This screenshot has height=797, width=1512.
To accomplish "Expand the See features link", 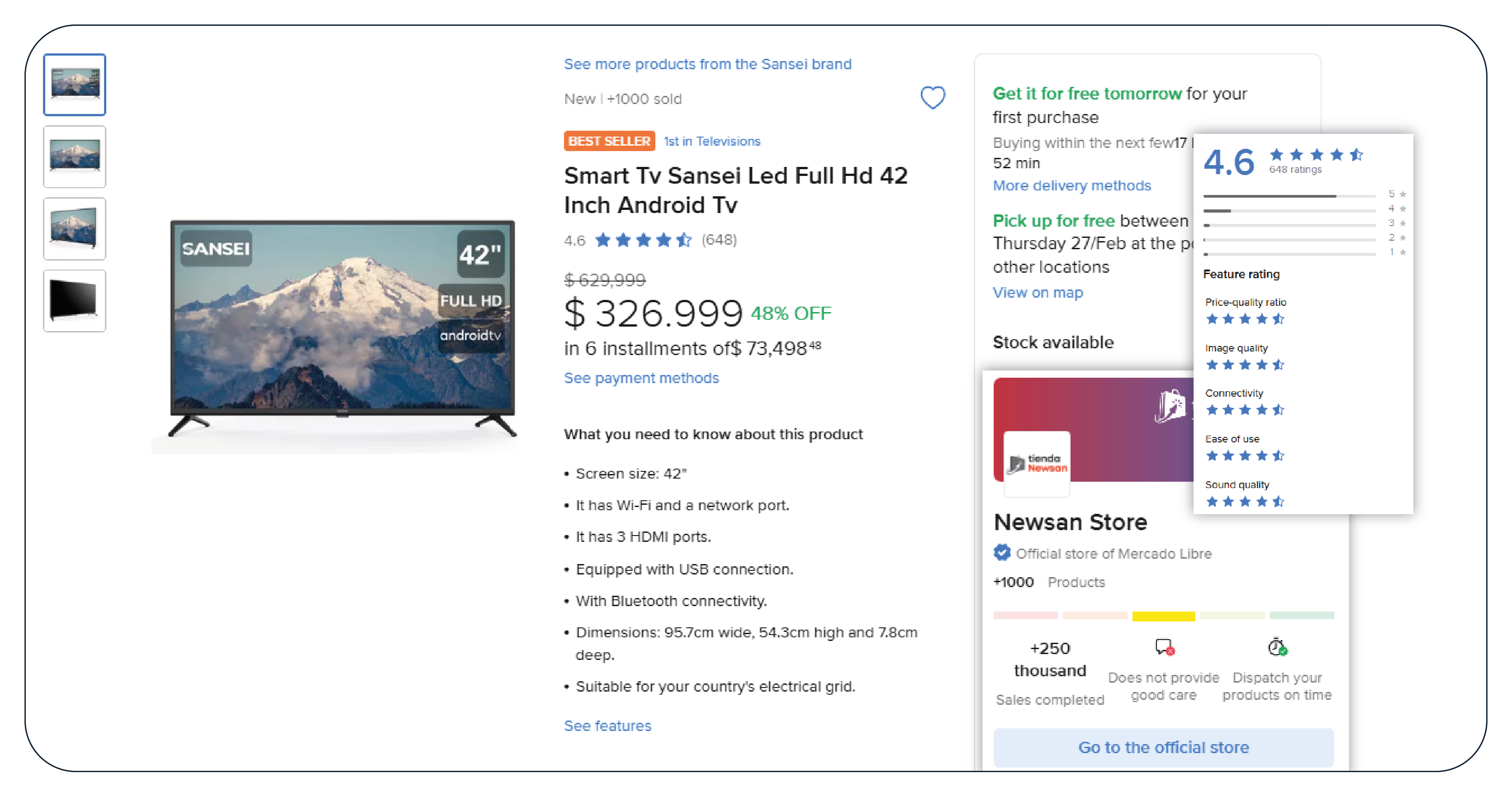I will (x=607, y=726).
